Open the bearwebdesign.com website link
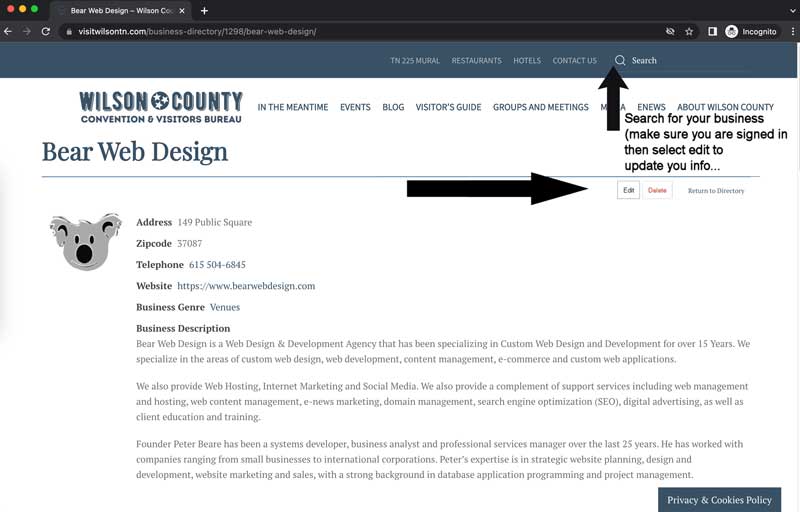The image size is (800, 512). pyautogui.click(x=246, y=286)
